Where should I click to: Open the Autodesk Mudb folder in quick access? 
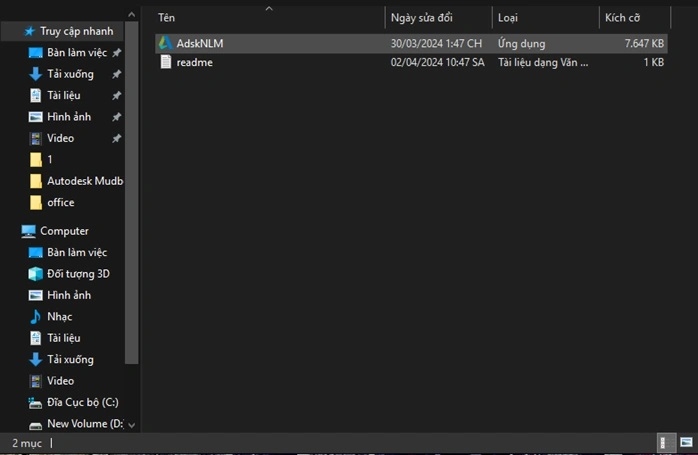pos(84,181)
